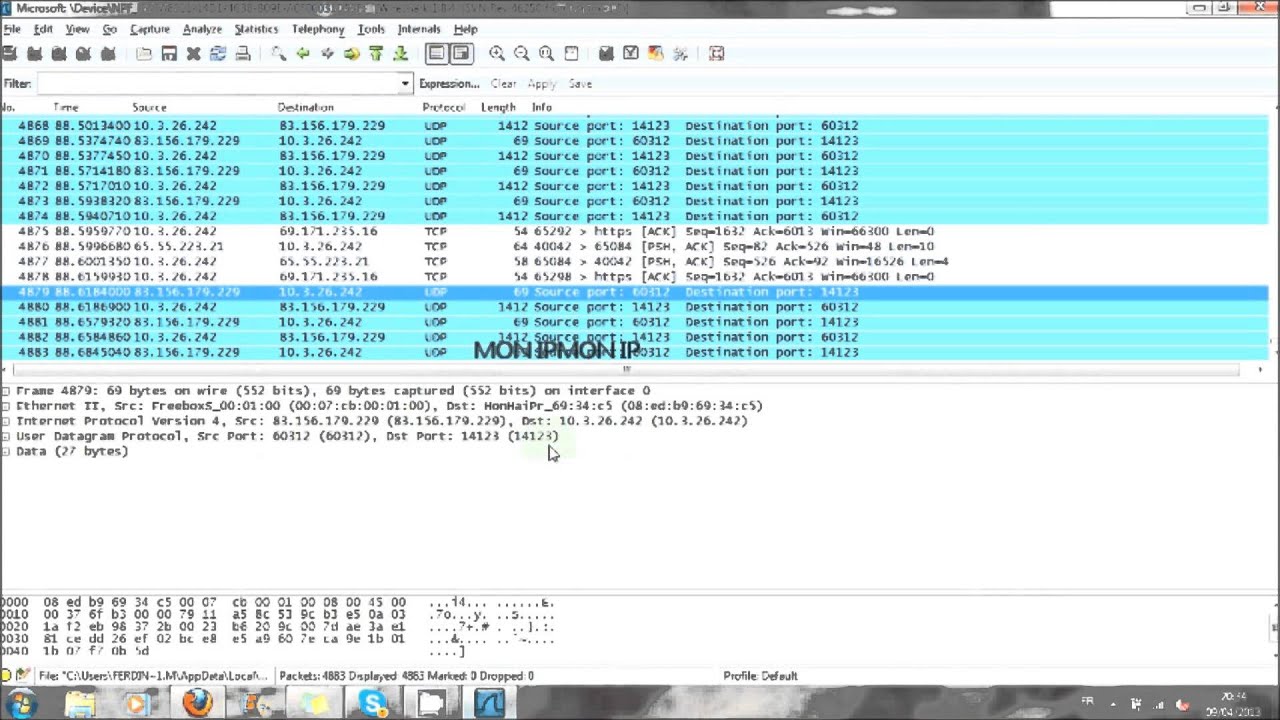Image resolution: width=1280 pixels, height=720 pixels.
Task: Jump to the last packet using toolbar arrow
Action: point(400,54)
